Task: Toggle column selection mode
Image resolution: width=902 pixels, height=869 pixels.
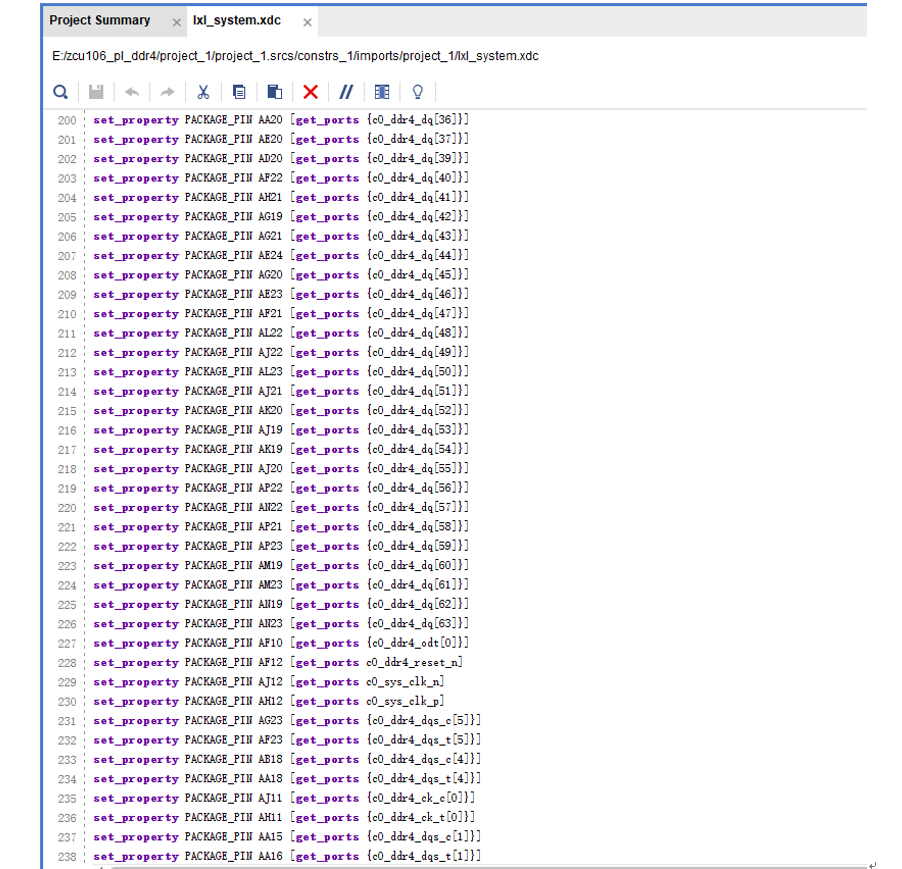Action: point(381,92)
